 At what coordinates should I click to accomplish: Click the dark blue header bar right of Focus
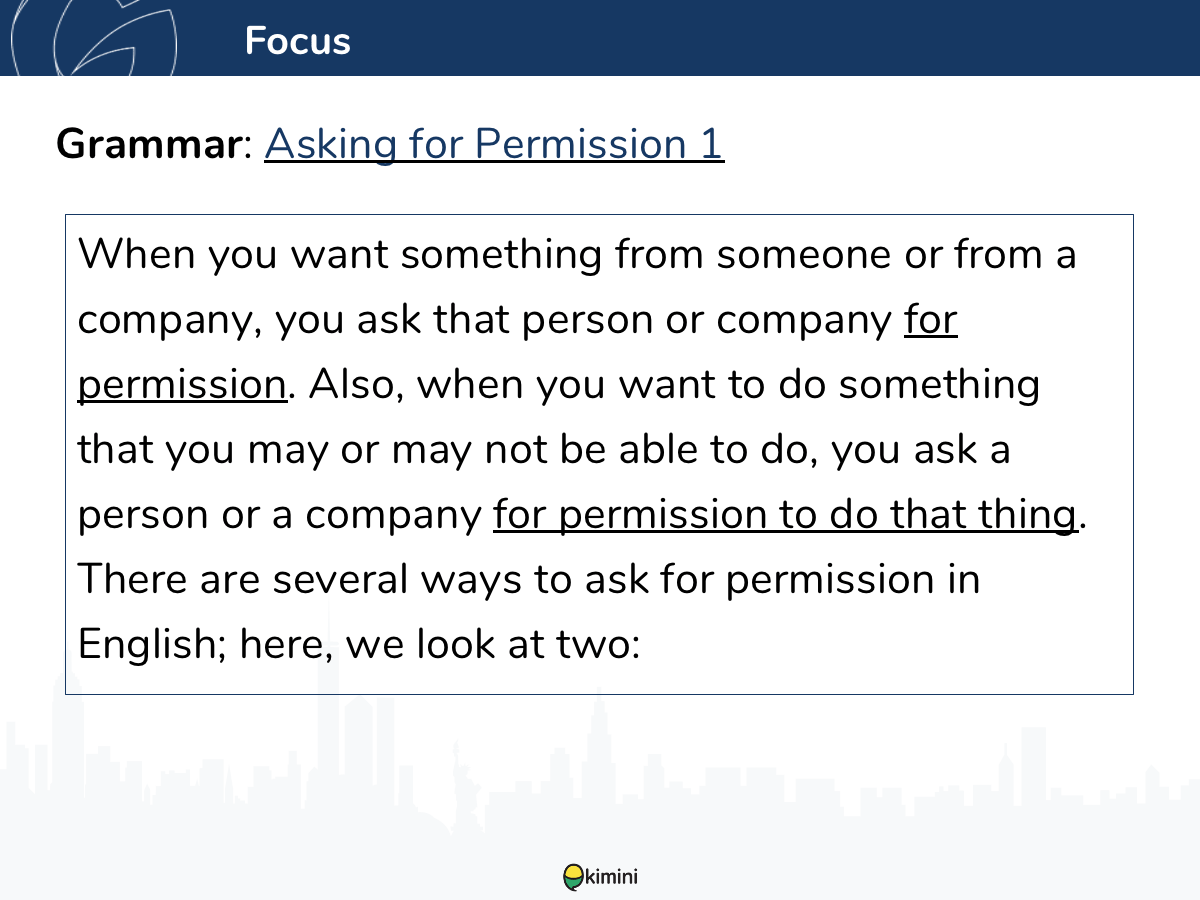point(775,38)
